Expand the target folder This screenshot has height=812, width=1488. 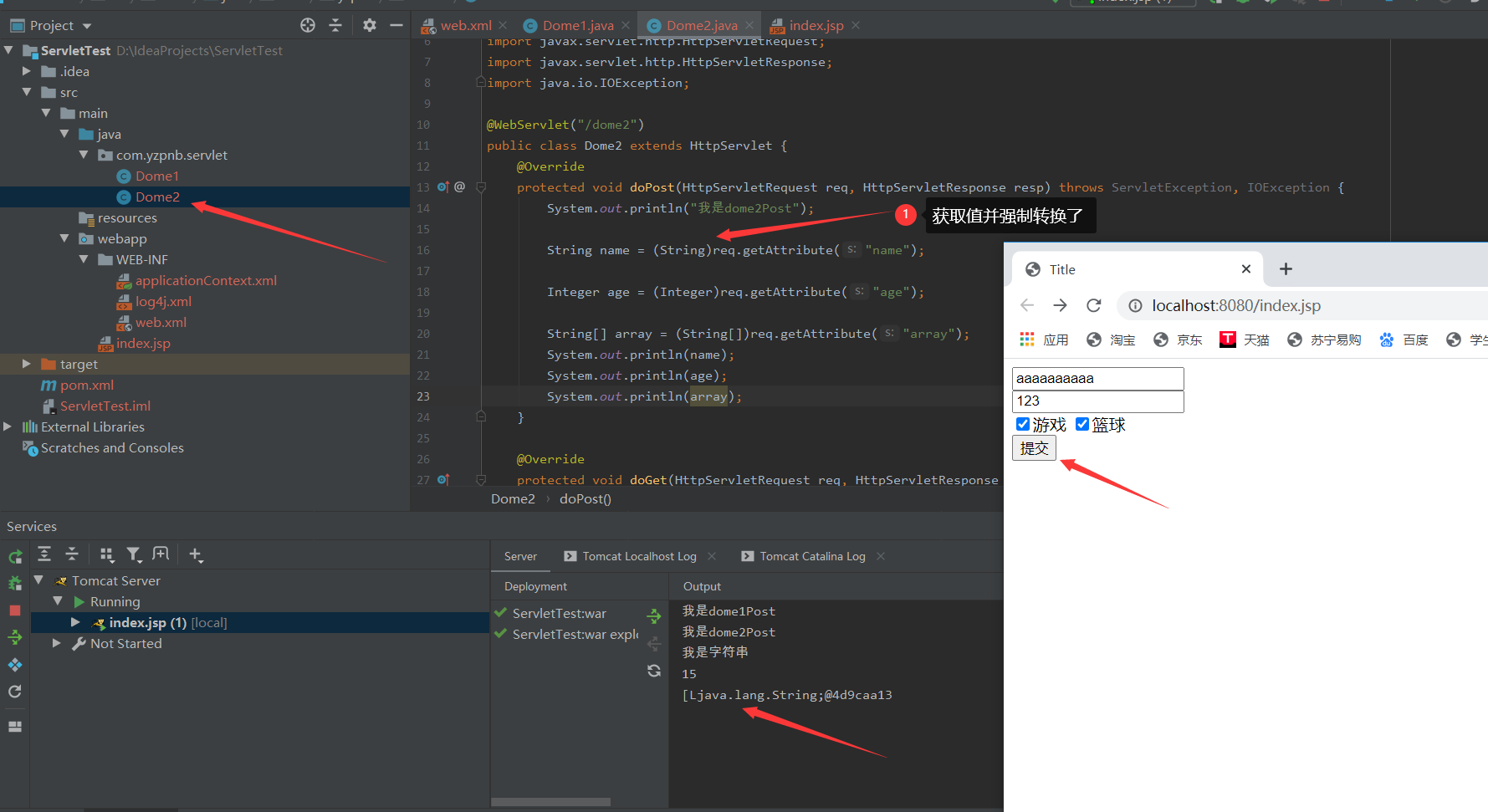[27, 364]
